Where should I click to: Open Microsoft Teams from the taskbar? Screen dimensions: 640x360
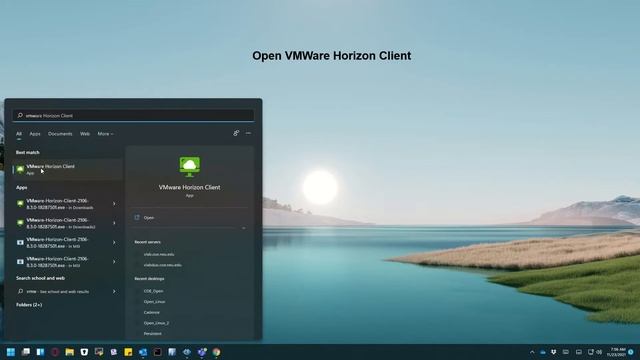[x=202, y=352]
